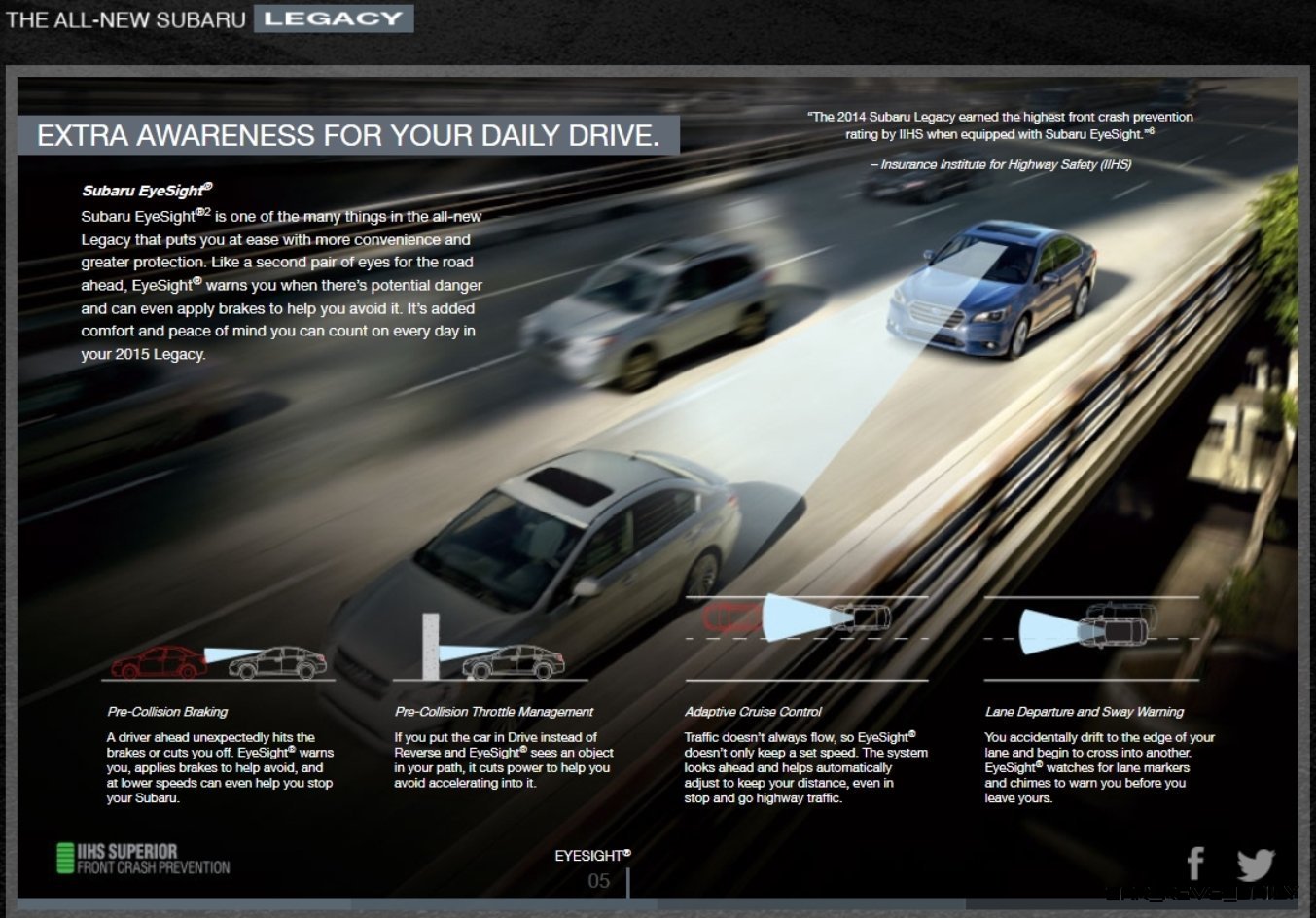The image size is (1316, 918).
Task: Click the 'Pre-Collision Throttle Management' heading
Action: (x=493, y=712)
